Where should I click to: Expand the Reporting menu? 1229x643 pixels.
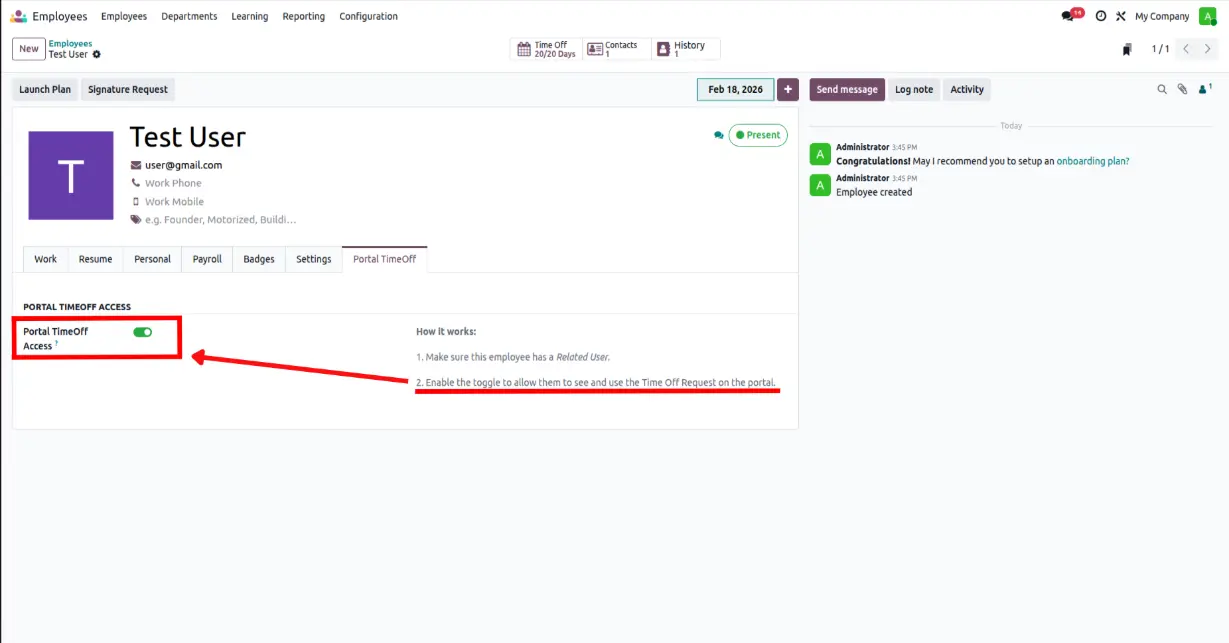[303, 16]
